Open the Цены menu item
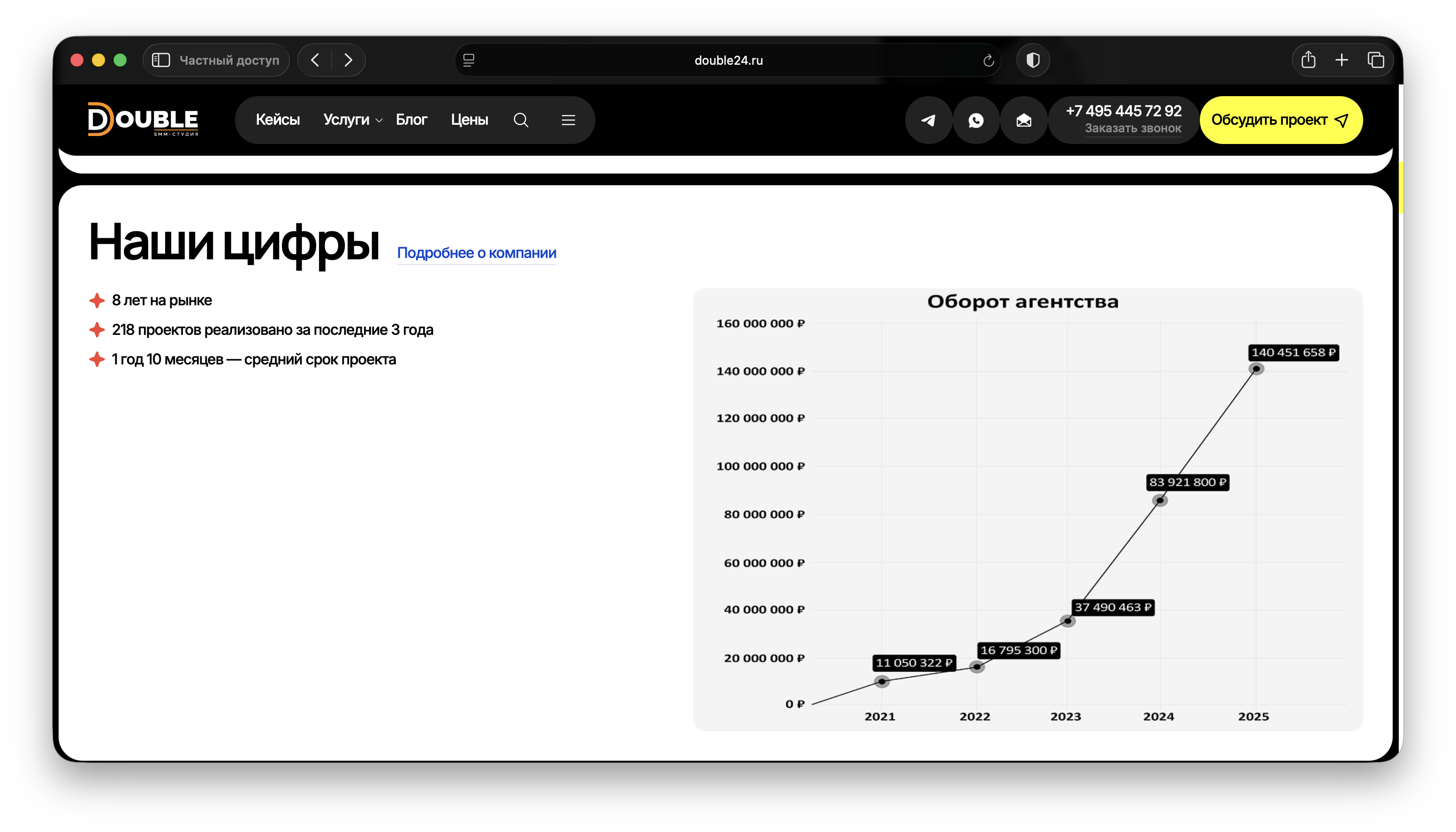 click(x=469, y=120)
